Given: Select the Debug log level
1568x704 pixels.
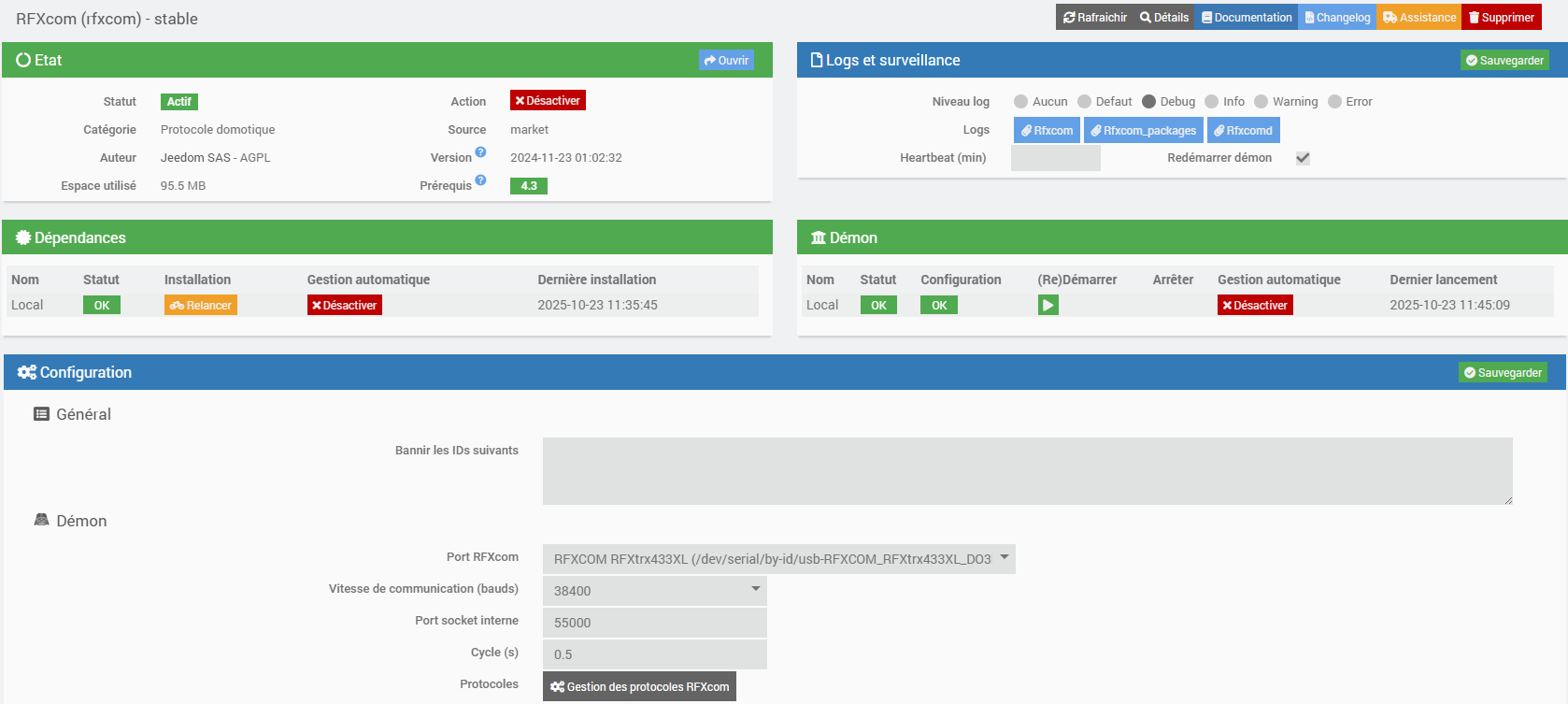Looking at the screenshot, I should coord(1148,102).
